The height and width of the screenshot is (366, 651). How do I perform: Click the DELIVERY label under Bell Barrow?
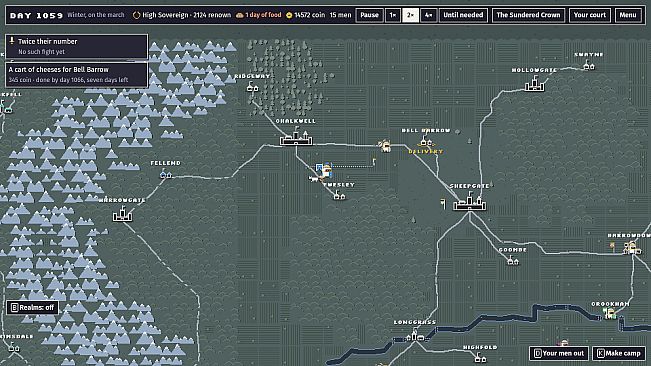click(426, 151)
